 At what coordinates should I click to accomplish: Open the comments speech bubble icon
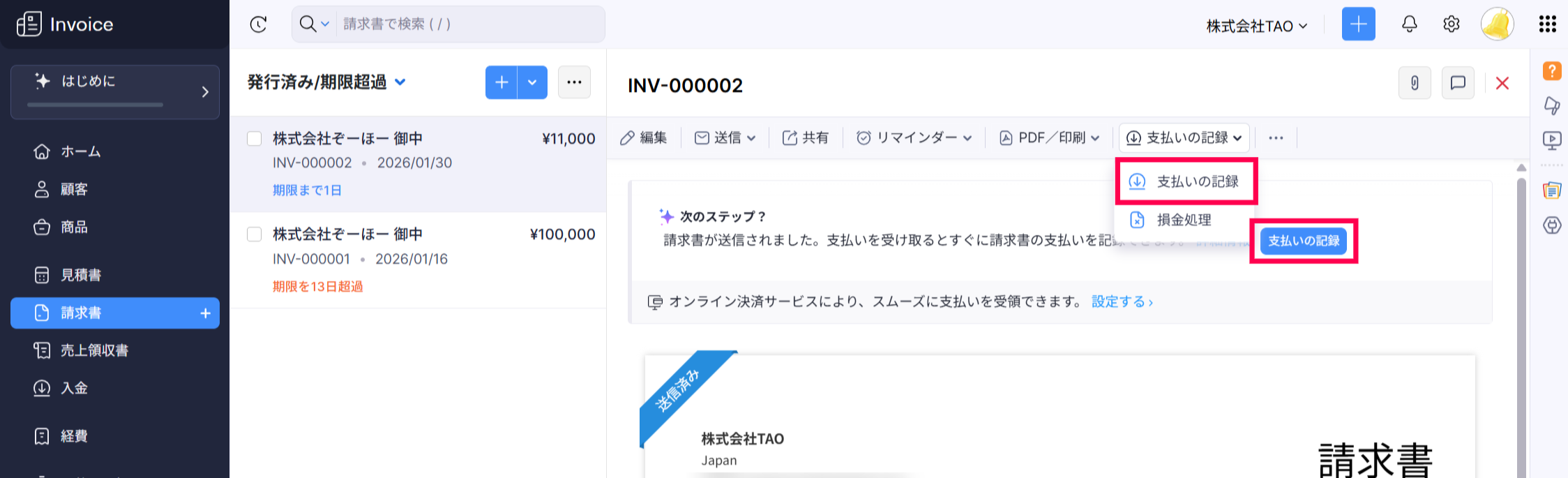click(x=1457, y=84)
